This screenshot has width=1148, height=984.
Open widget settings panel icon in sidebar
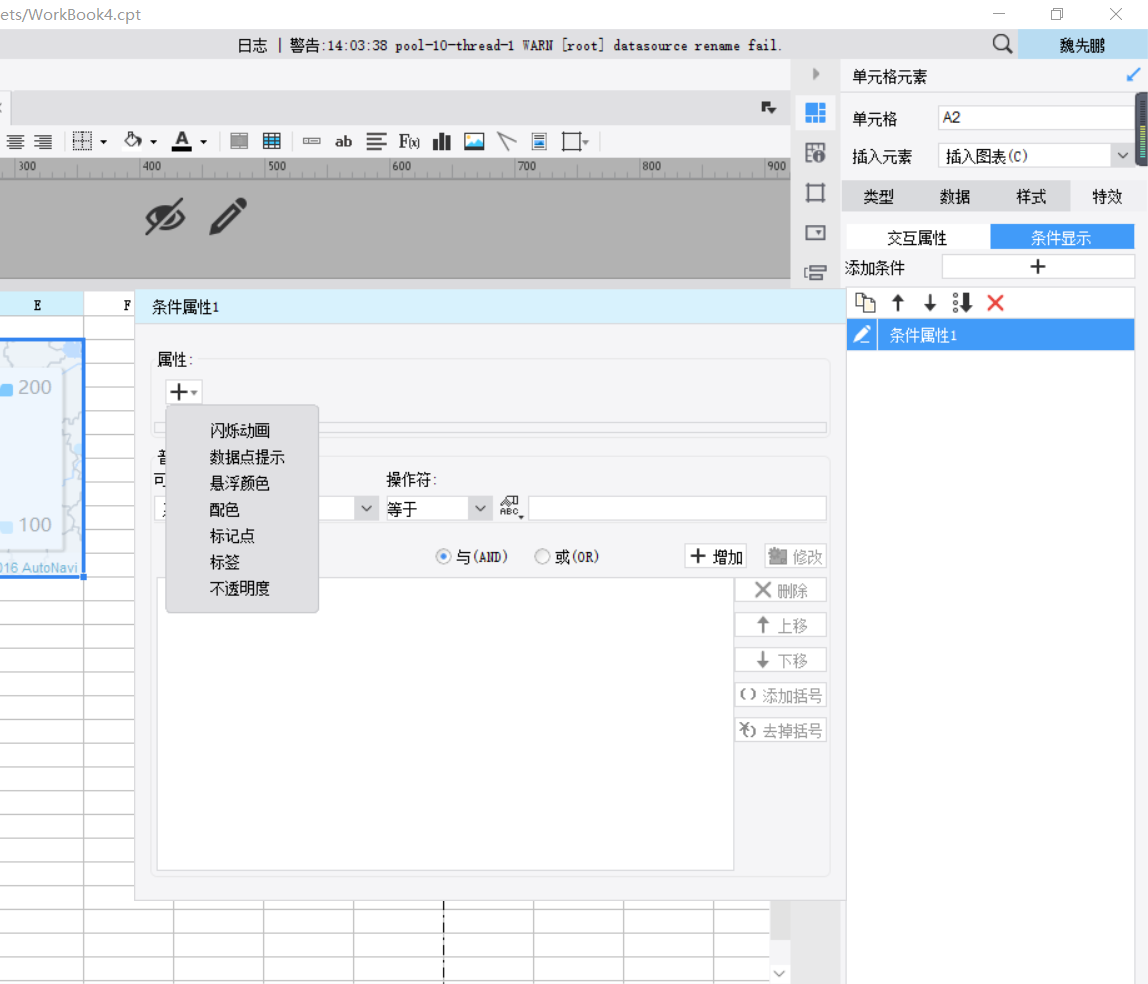tap(815, 233)
